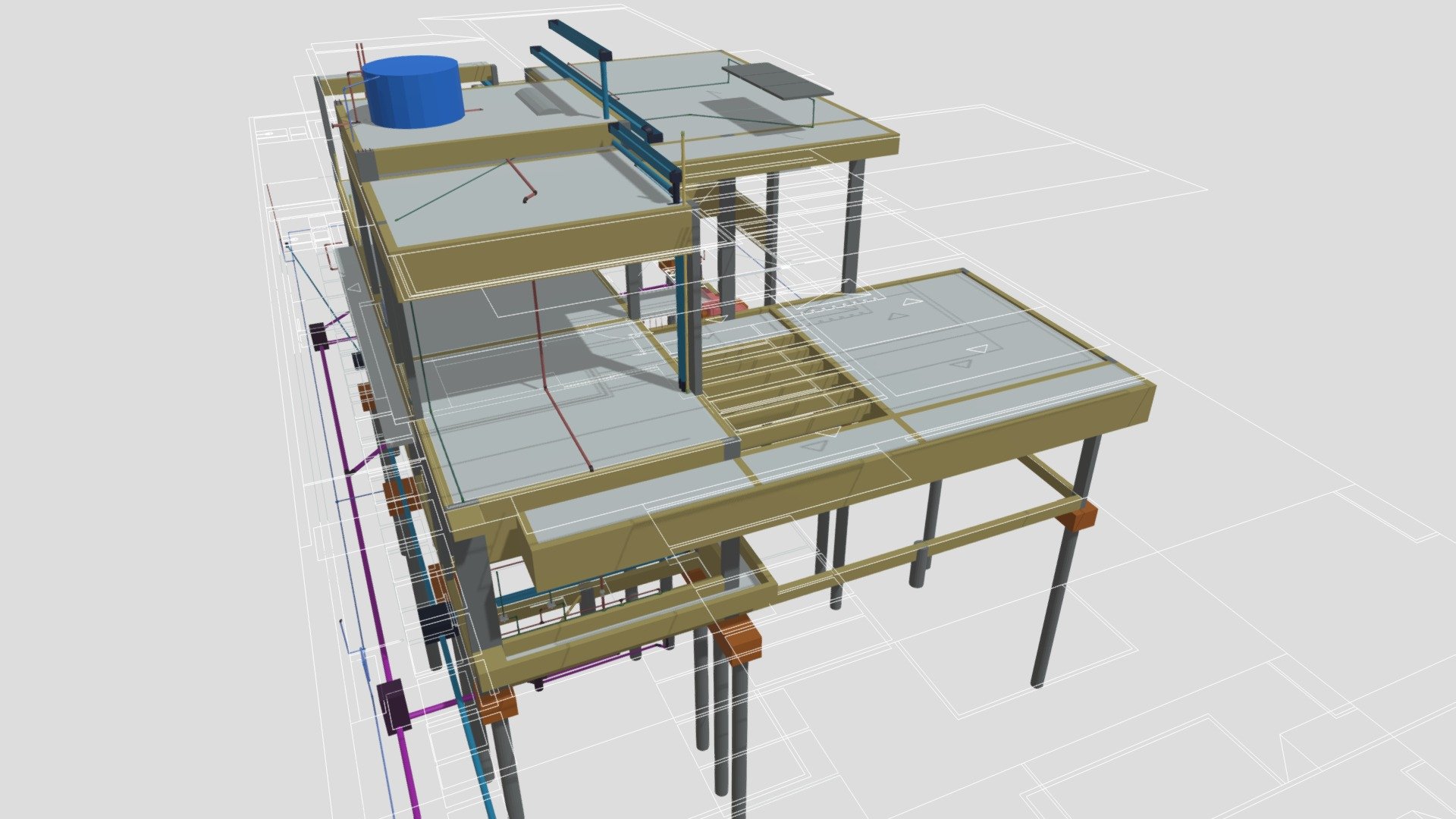Click the dark navy box beside the left column
The image size is (1456, 819).
(x=436, y=623)
